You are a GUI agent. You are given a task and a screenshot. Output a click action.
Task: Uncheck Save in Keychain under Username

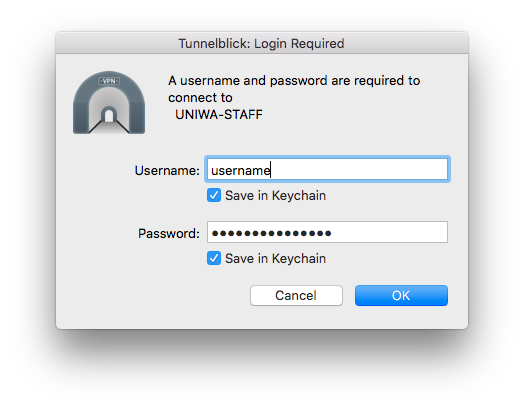pos(214,195)
